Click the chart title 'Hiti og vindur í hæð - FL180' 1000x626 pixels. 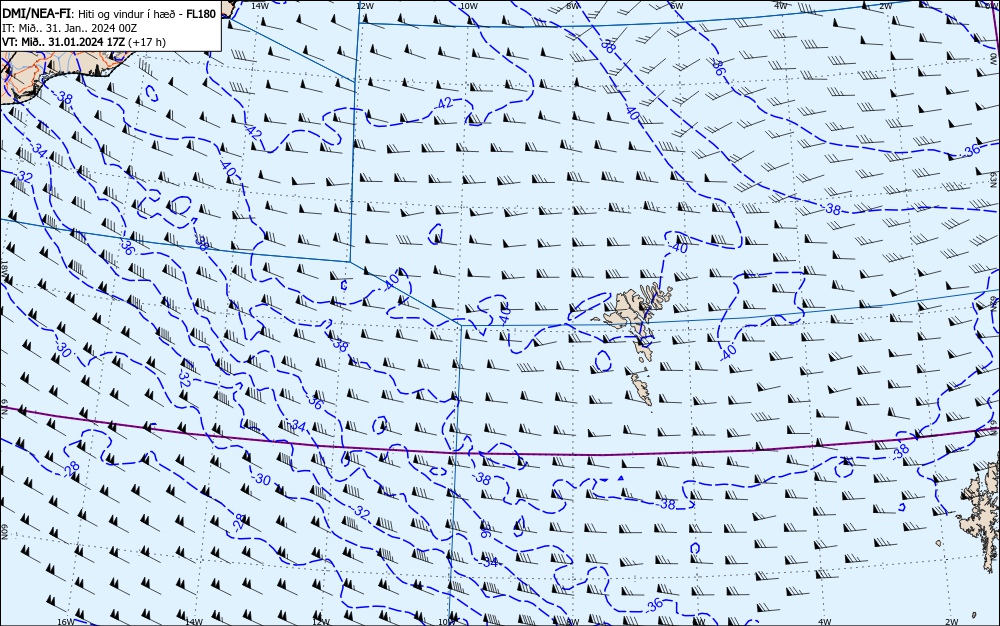click(x=147, y=14)
